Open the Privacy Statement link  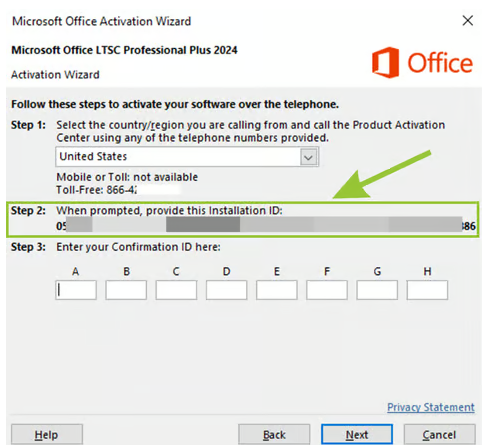(x=431, y=407)
